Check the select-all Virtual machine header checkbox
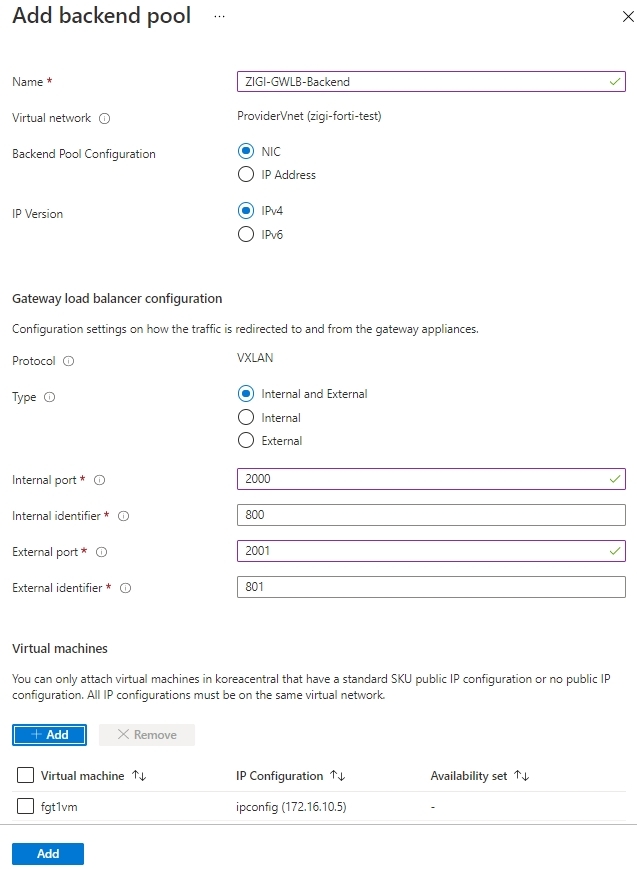 click(26, 775)
